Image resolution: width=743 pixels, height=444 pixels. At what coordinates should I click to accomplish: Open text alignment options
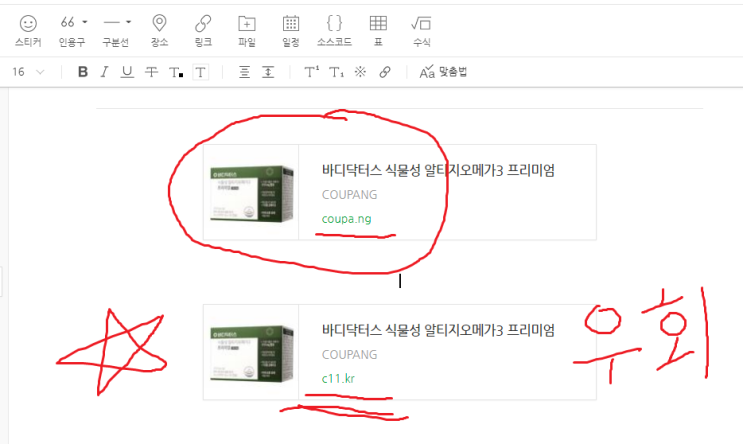click(x=245, y=72)
